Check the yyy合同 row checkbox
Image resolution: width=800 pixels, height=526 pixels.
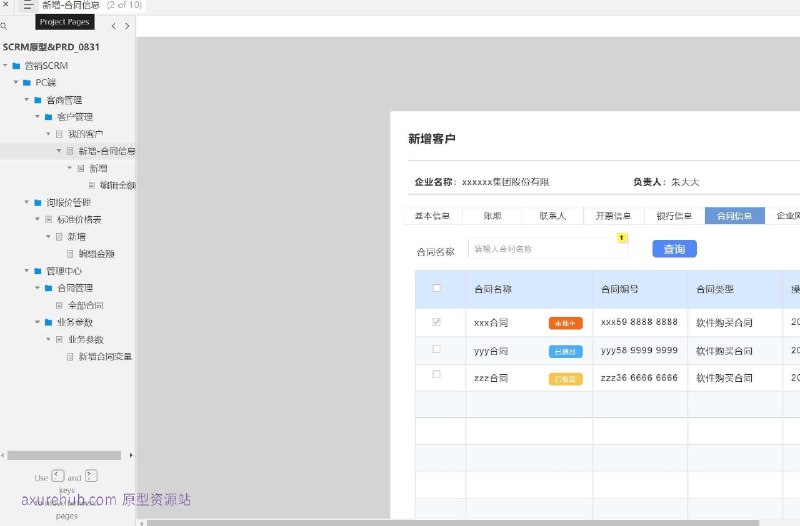pos(436,349)
